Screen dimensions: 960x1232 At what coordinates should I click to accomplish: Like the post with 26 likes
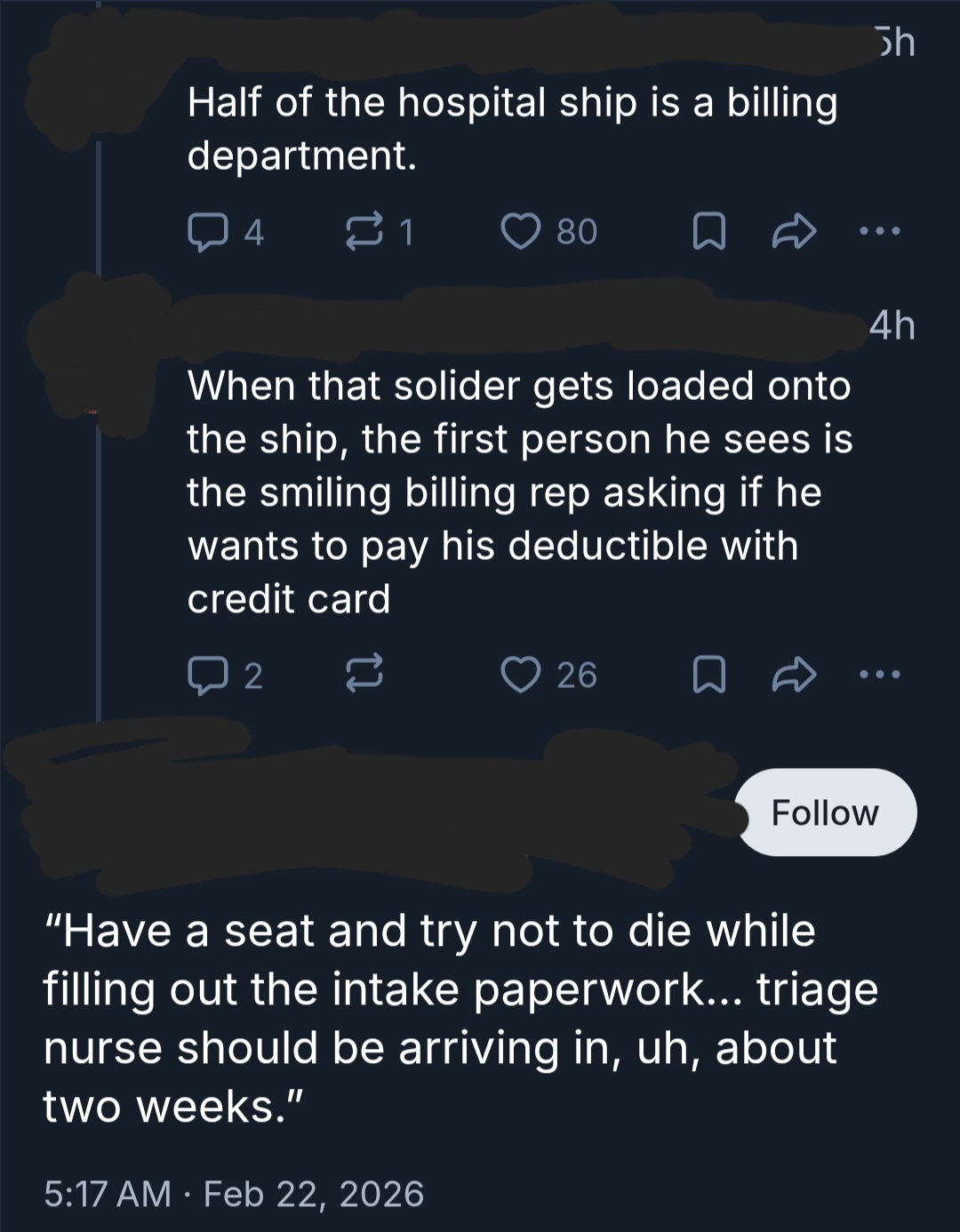[521, 676]
